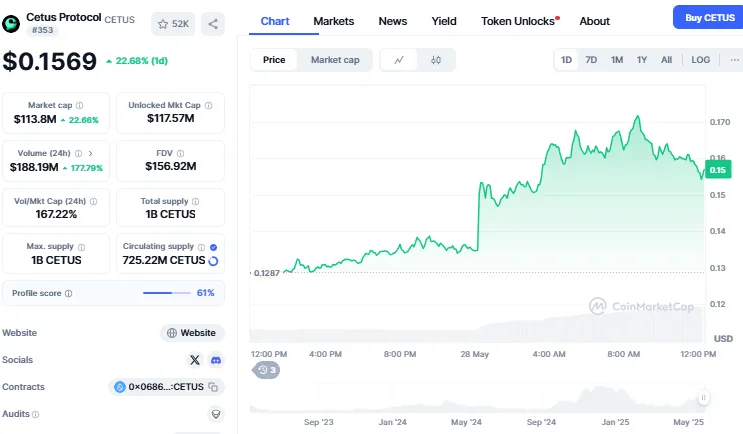Open the Token Unlocks tab

519,21
